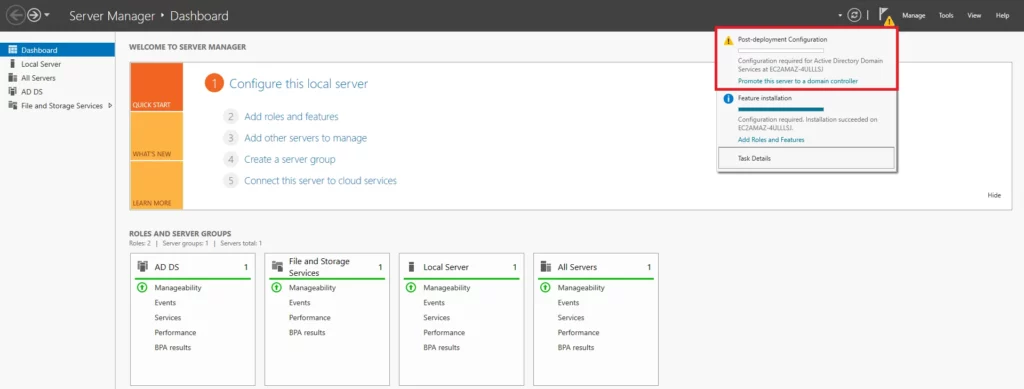Click Configure this local server link
Screen dimensions: 1024x389
(298, 84)
